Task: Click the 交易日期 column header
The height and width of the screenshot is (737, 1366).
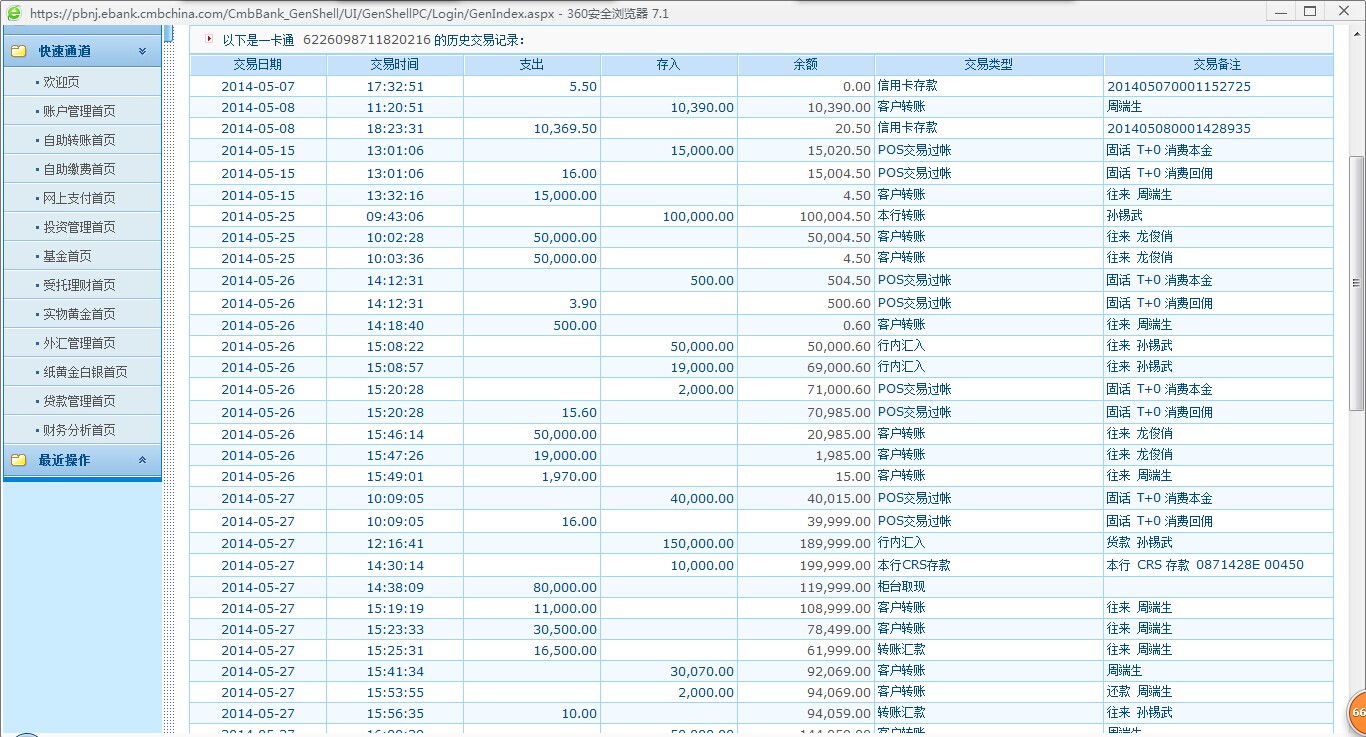Action: pos(258,64)
